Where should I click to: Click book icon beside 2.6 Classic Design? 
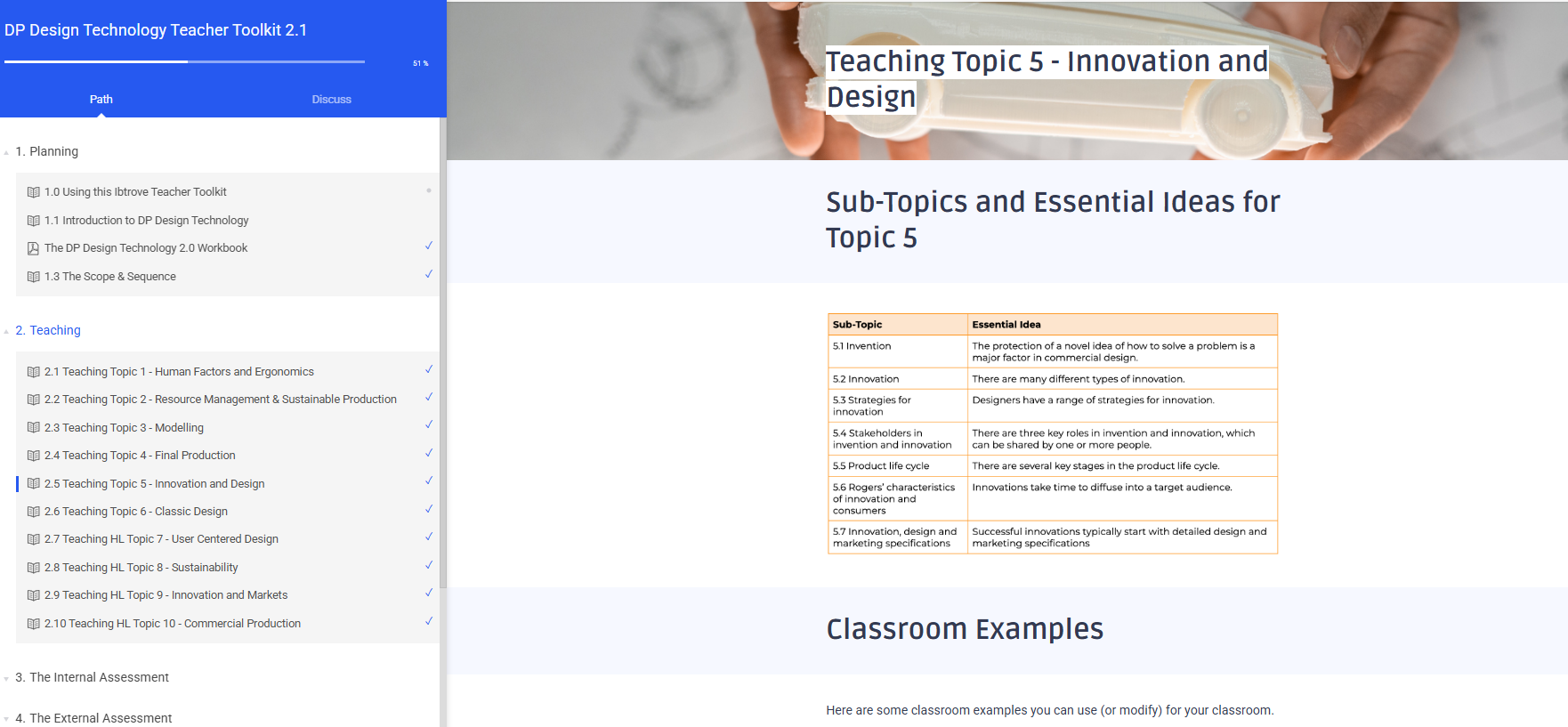[x=34, y=512]
